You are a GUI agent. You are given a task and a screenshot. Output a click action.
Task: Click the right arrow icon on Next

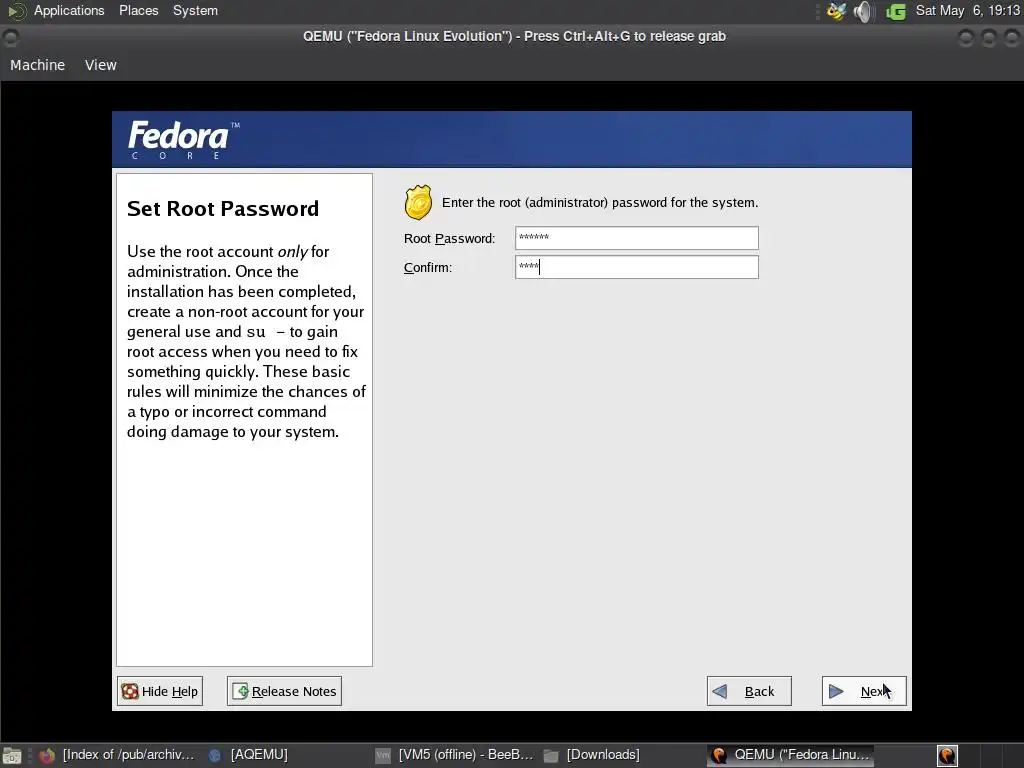pyautogui.click(x=835, y=691)
